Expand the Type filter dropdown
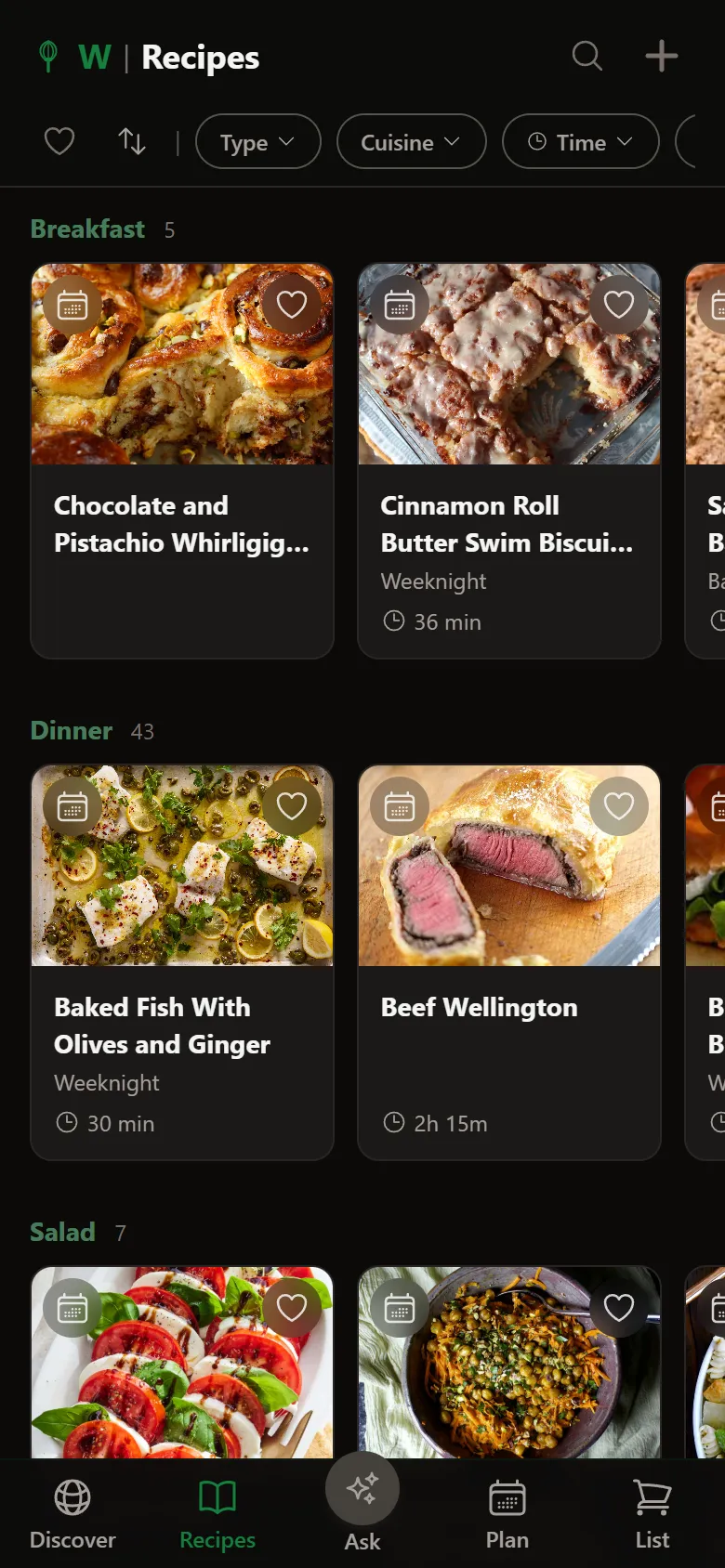 pos(257,142)
